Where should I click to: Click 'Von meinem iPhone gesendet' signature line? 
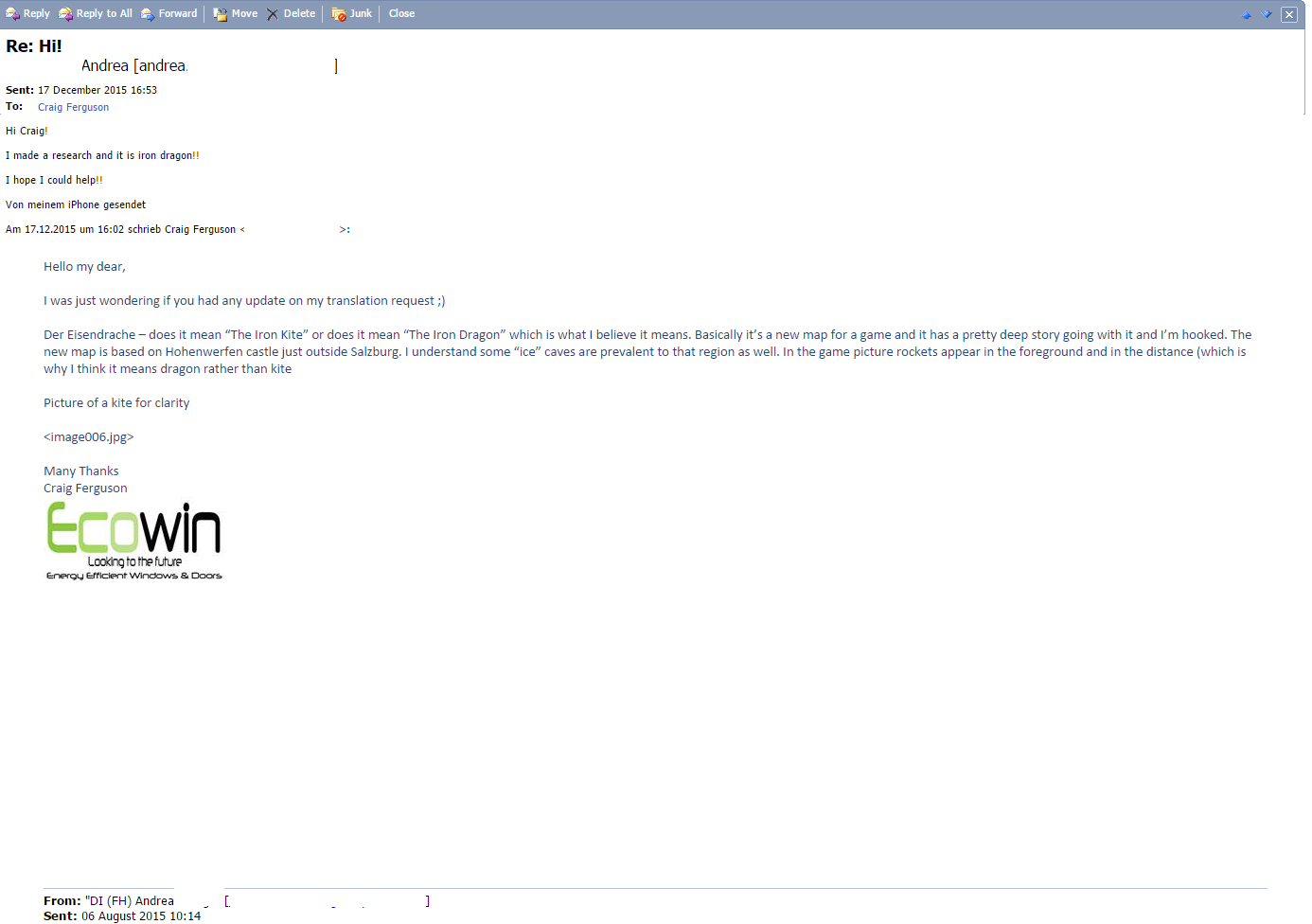click(76, 204)
